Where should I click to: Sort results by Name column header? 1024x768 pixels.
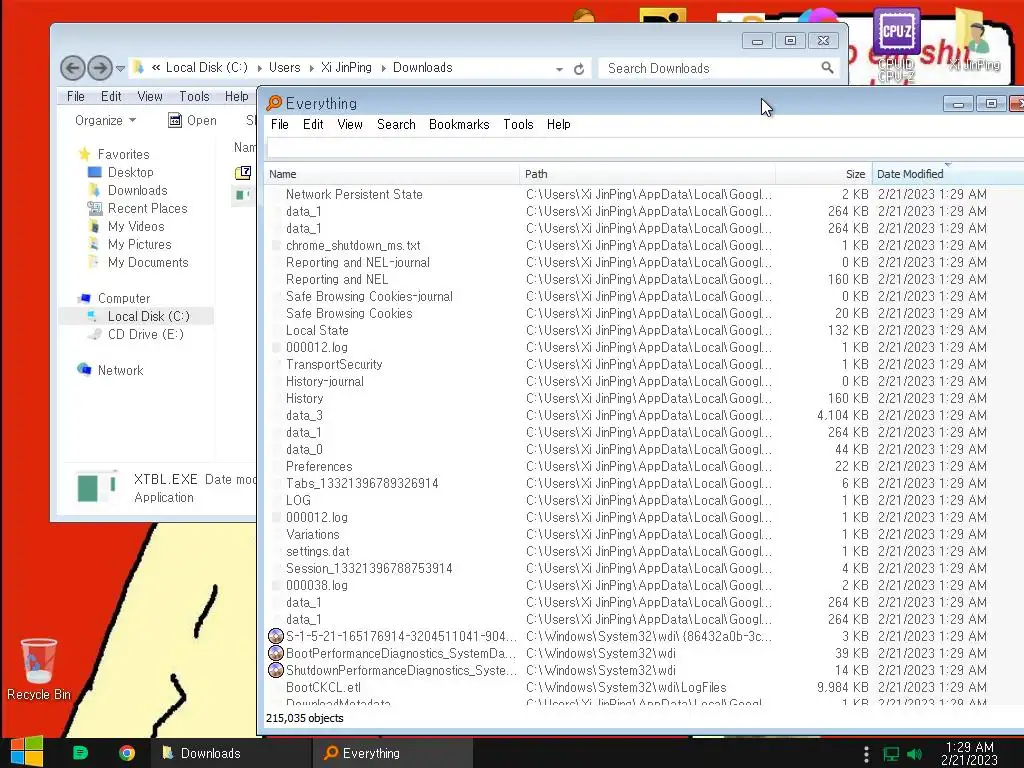coord(392,174)
